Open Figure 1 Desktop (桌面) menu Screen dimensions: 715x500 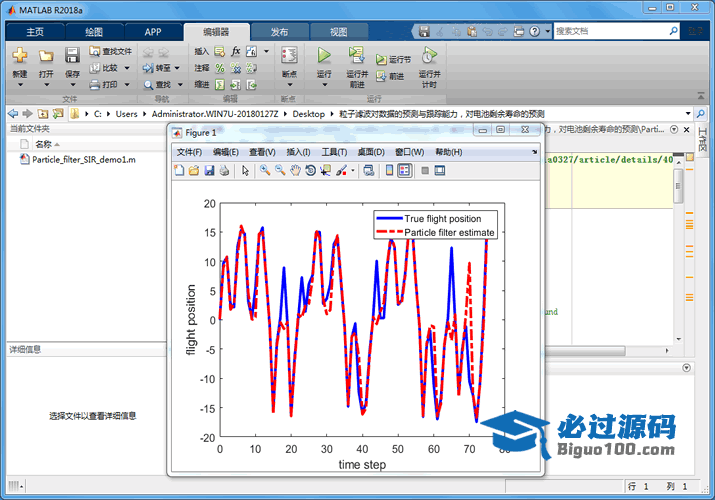(371, 152)
